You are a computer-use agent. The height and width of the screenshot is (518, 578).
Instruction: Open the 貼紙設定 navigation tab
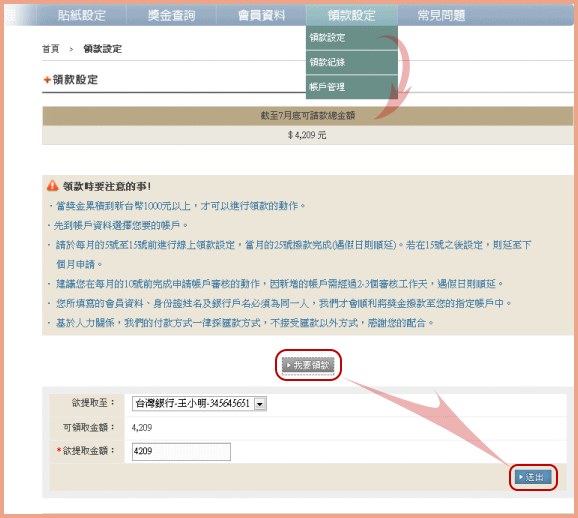(x=82, y=15)
